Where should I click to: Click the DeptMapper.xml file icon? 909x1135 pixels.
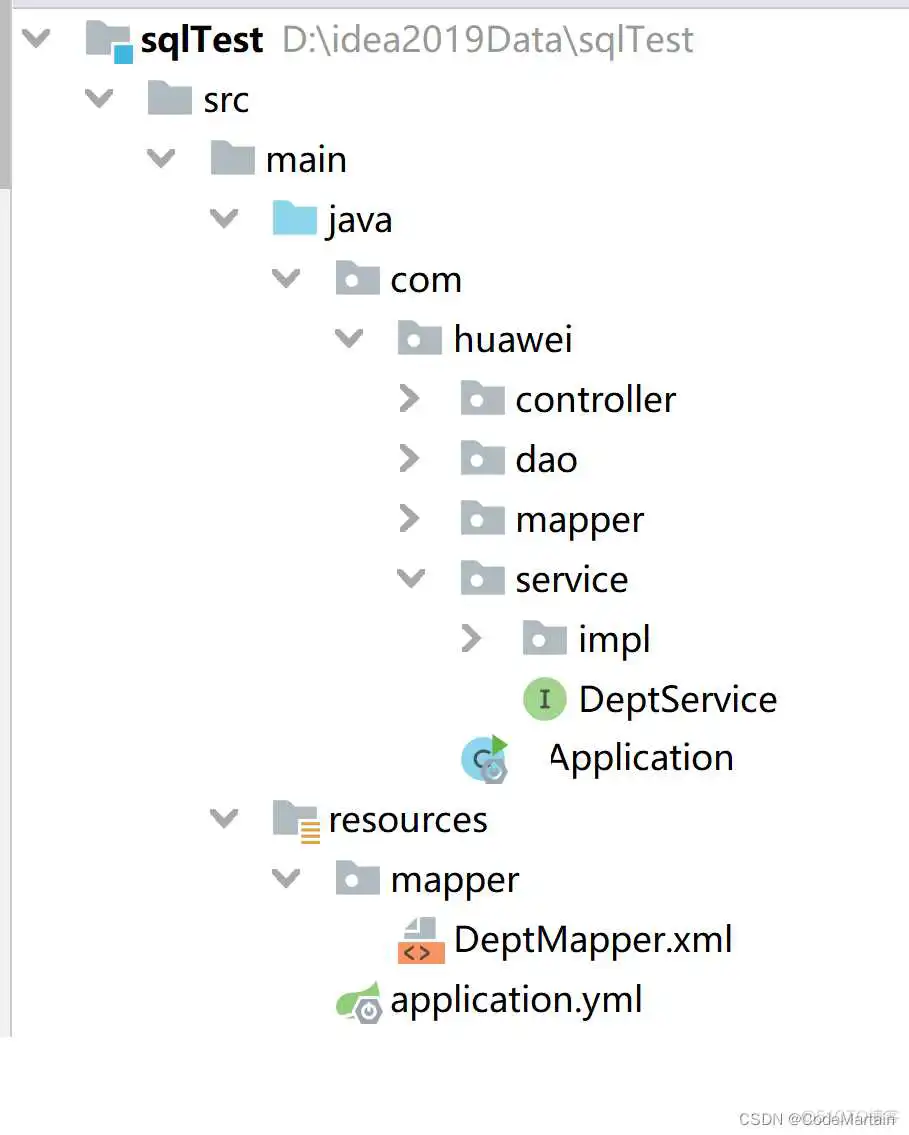coord(420,940)
